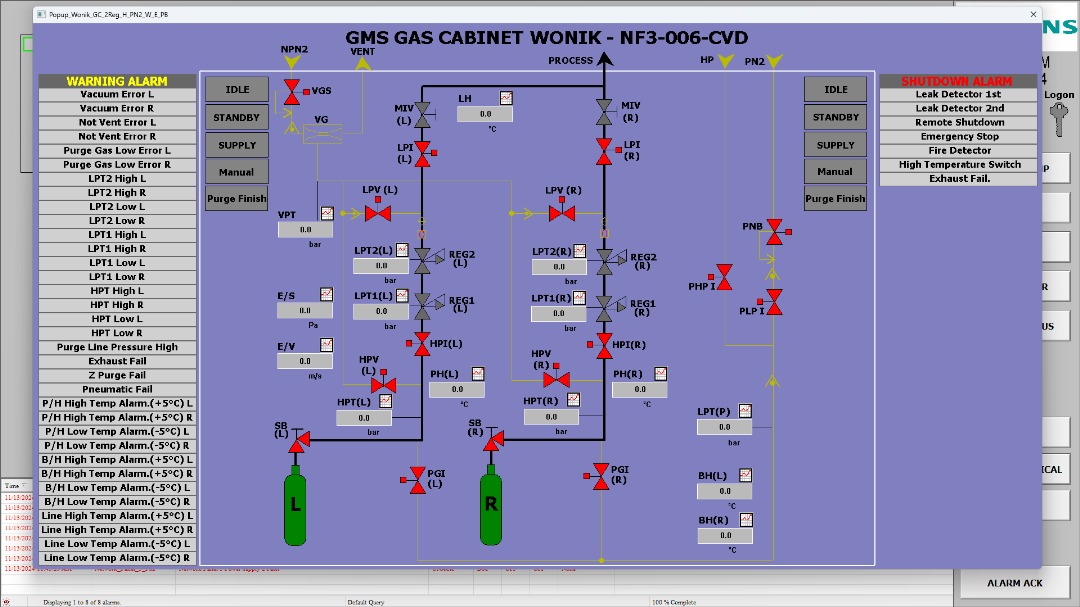1080x607 pixels.
Task: Open the PH(L) trend chart icon
Action: point(478,373)
